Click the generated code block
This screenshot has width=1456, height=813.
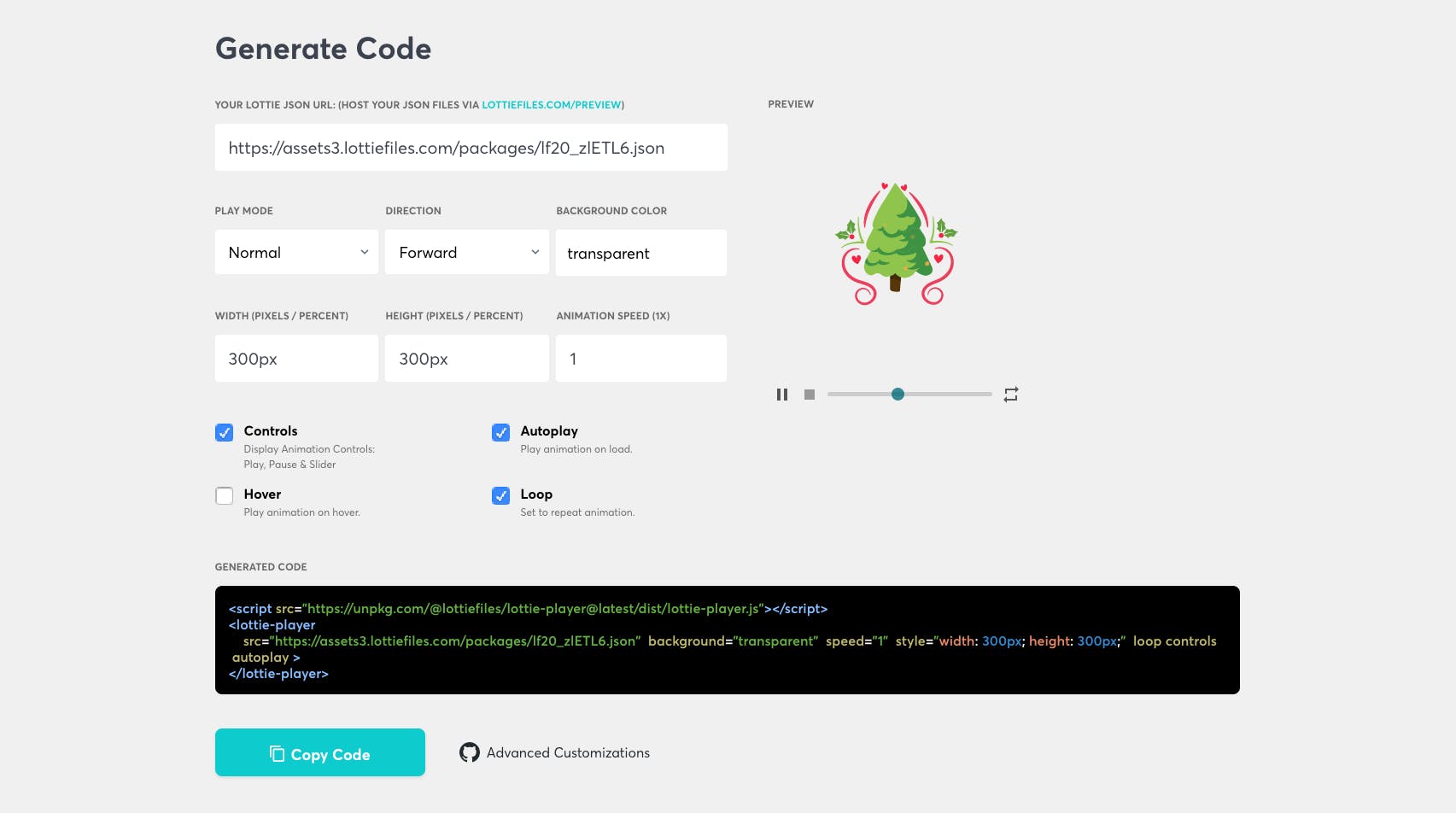[x=728, y=640]
